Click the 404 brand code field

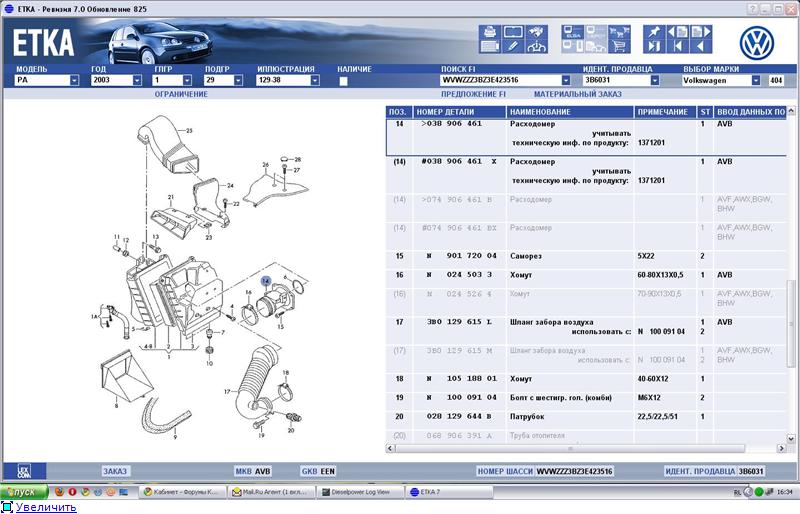tap(776, 80)
